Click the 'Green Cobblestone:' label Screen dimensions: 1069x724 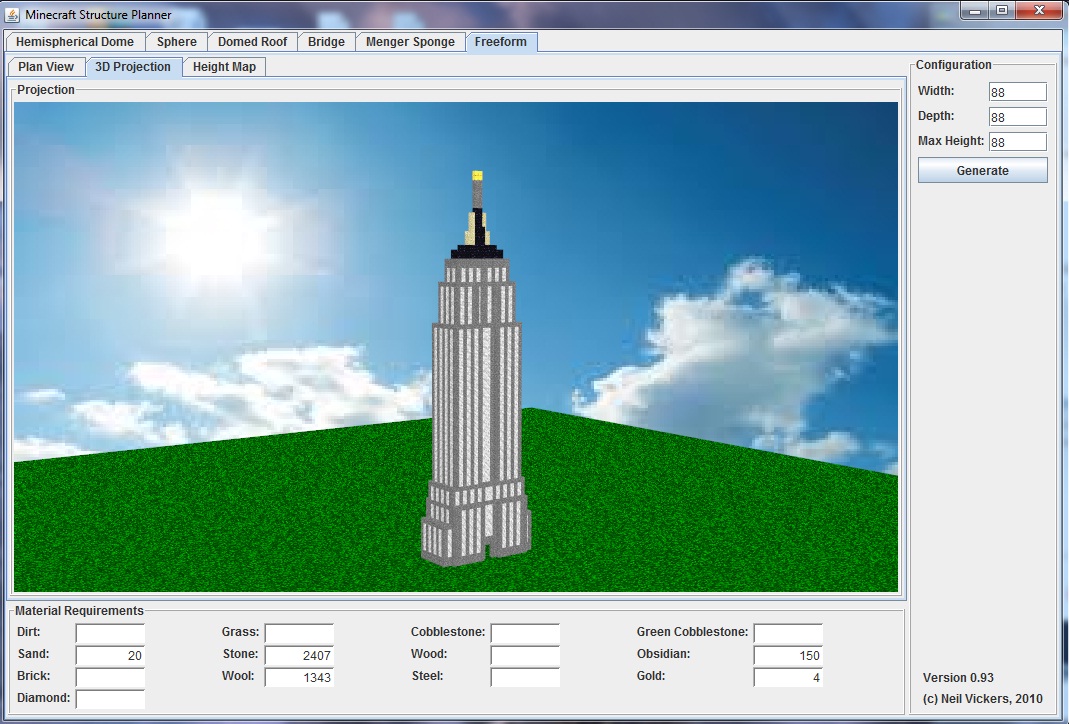coord(692,632)
